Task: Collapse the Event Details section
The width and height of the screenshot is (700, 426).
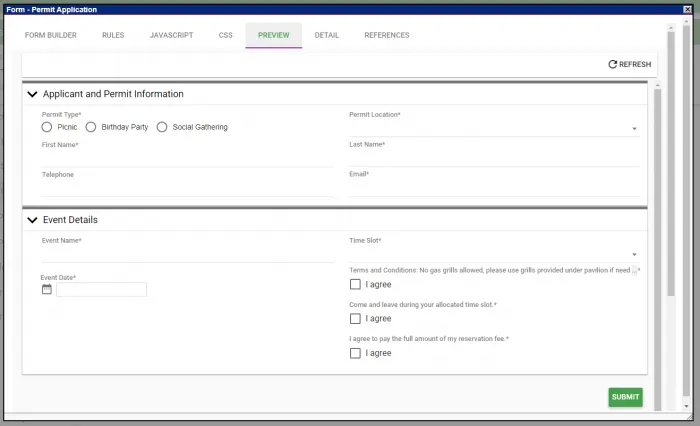Action: click(32, 220)
